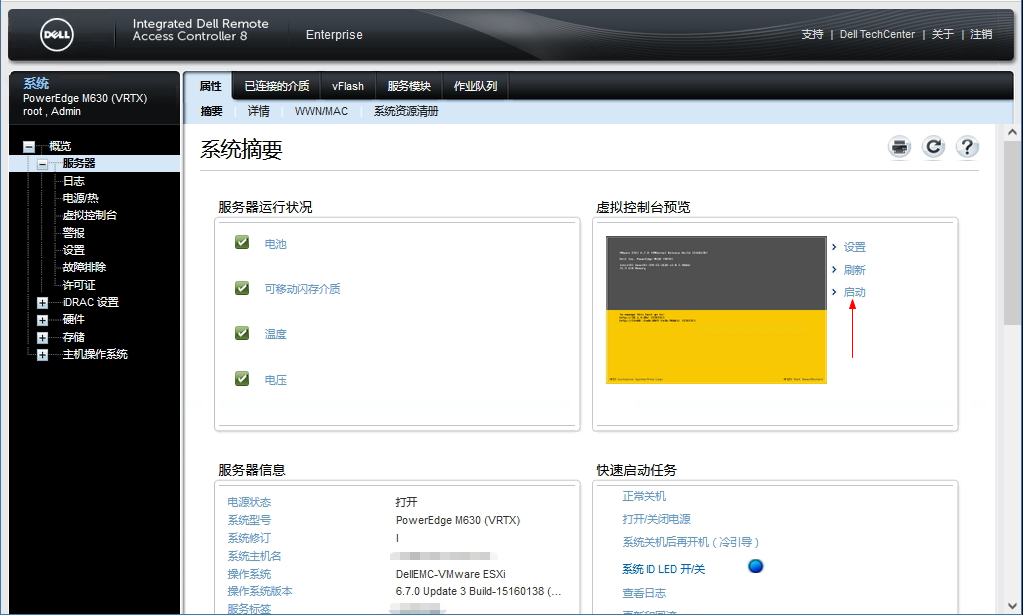Click the 系统型号 info label
This screenshot has height=615, width=1023.
tap(249, 520)
